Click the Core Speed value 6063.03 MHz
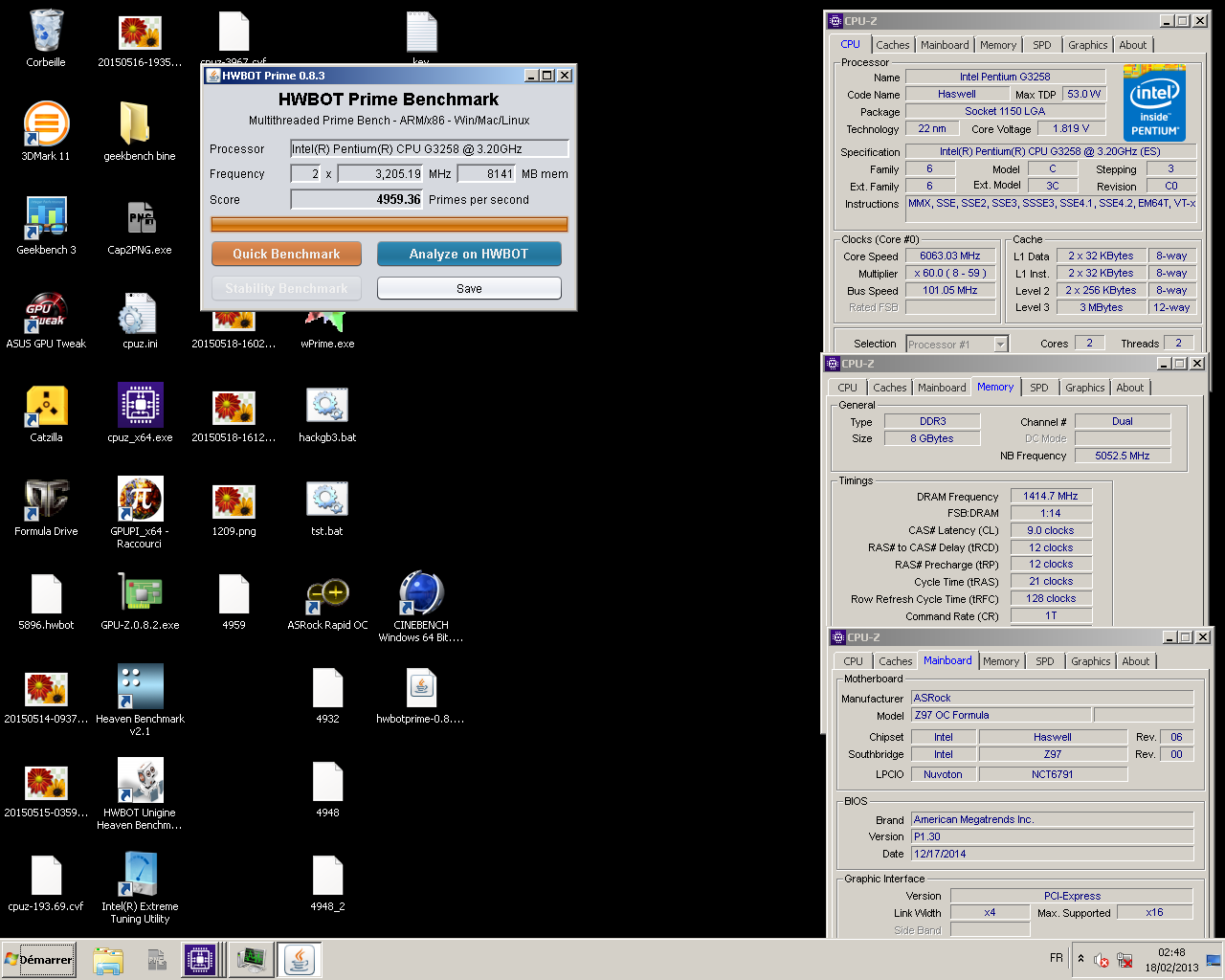This screenshot has width=1225, height=980. click(950, 256)
